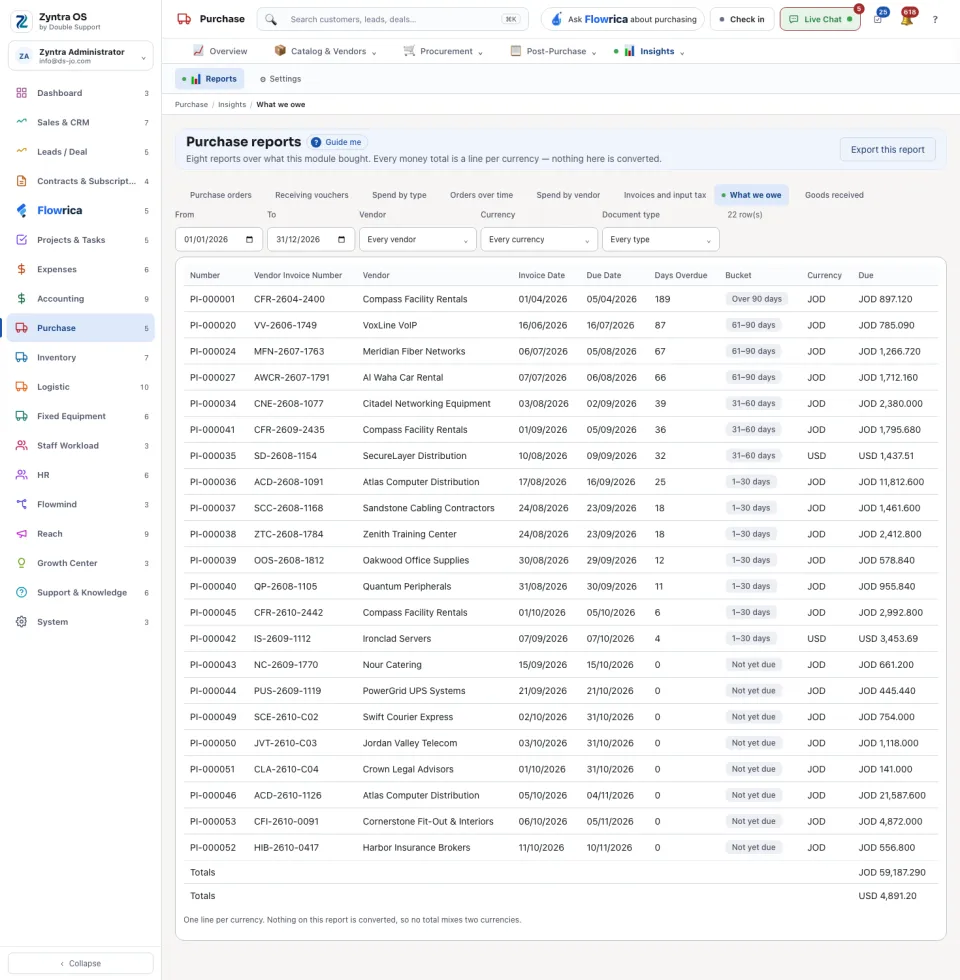Click the Staff Workload people icon

tap(21, 446)
